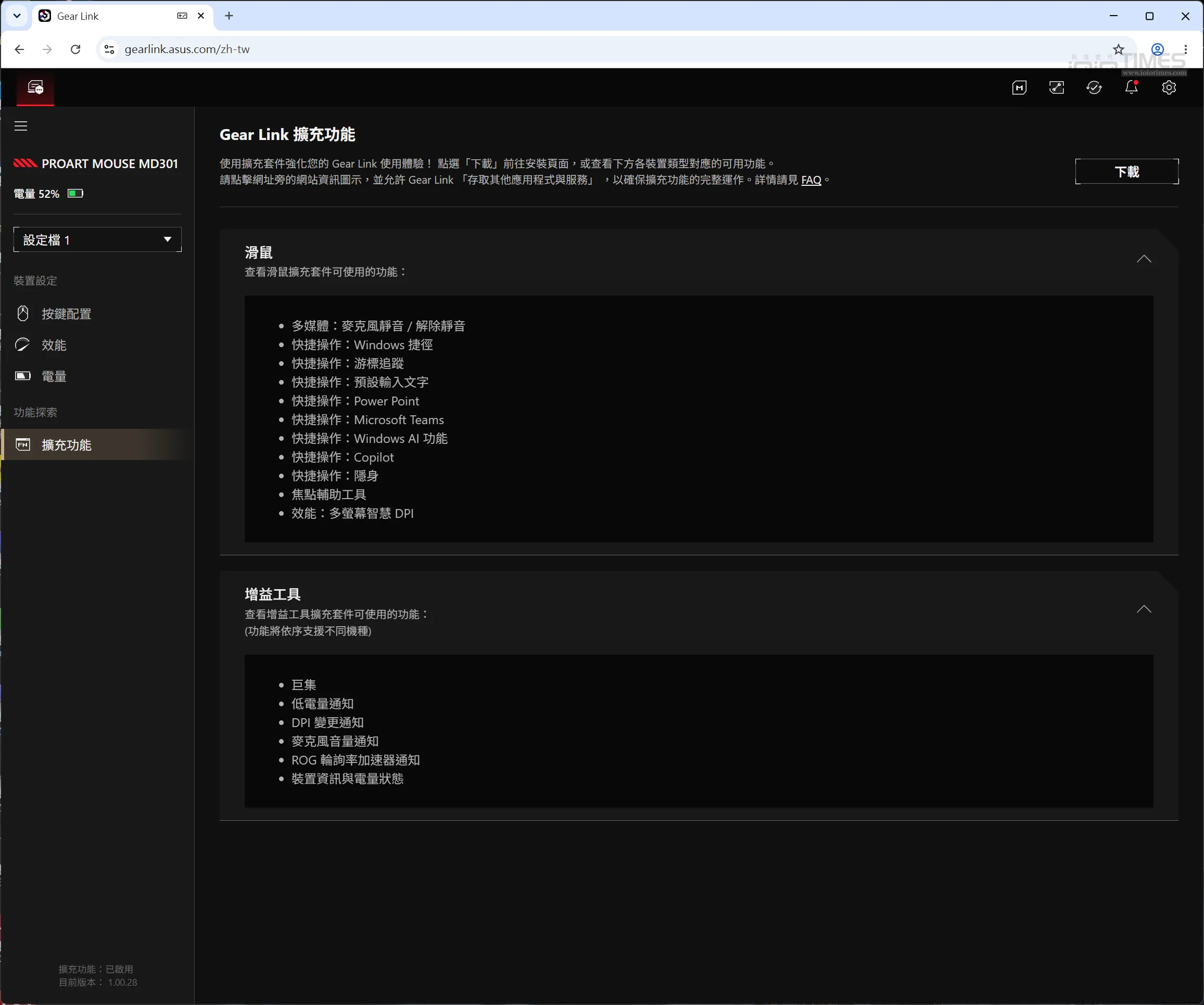The height and width of the screenshot is (1005, 1204).
Task: Click 快捷操作：隱身 list item
Action: point(335,476)
